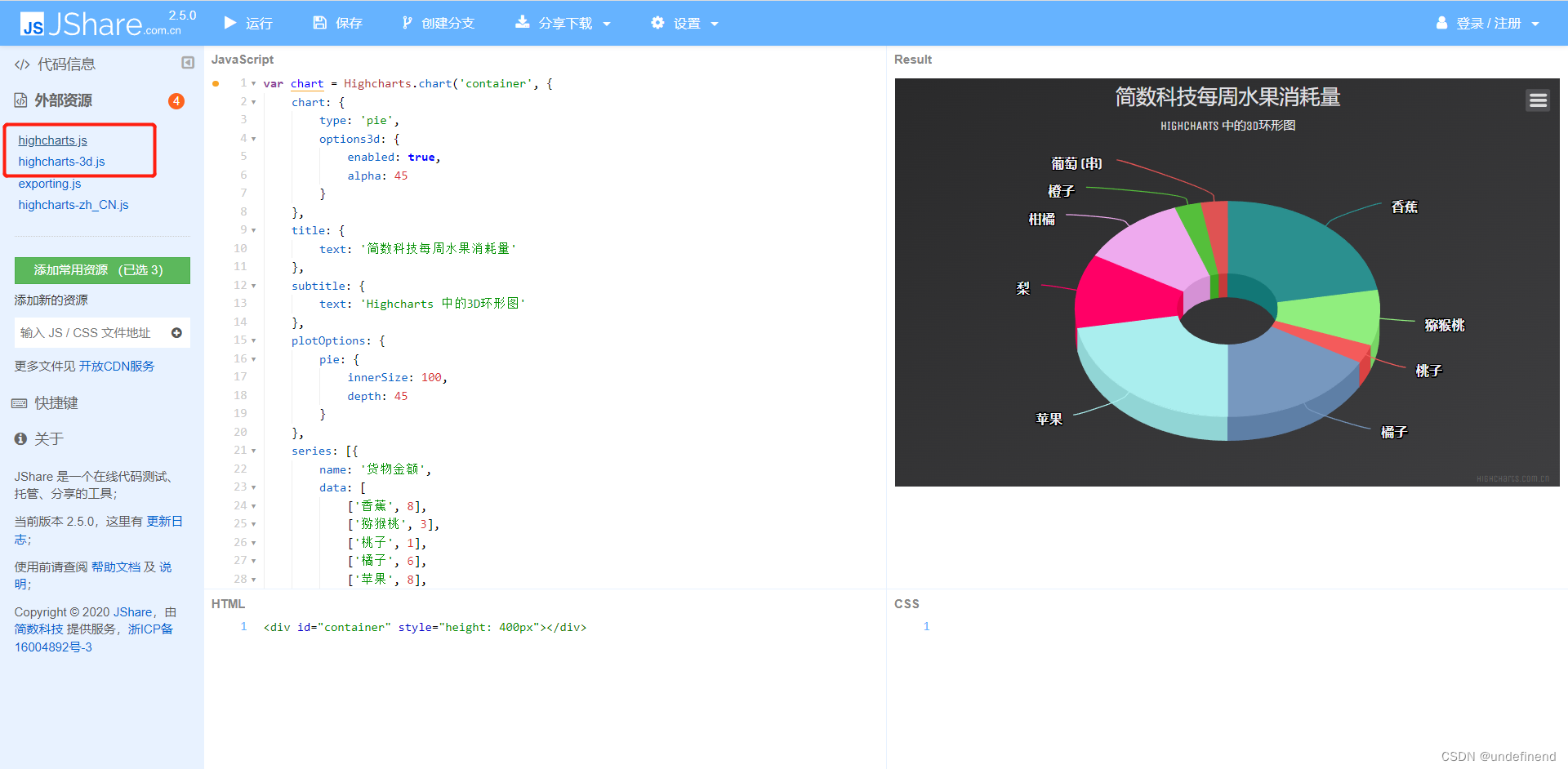Open the 外部资源 section
Image resolution: width=1568 pixels, height=769 pixels.
click(53, 100)
